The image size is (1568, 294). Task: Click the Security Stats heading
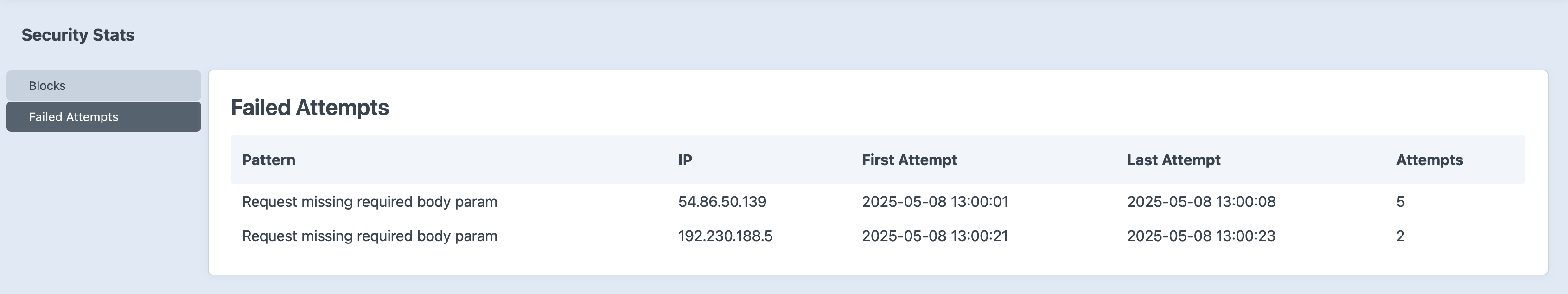[x=78, y=35]
